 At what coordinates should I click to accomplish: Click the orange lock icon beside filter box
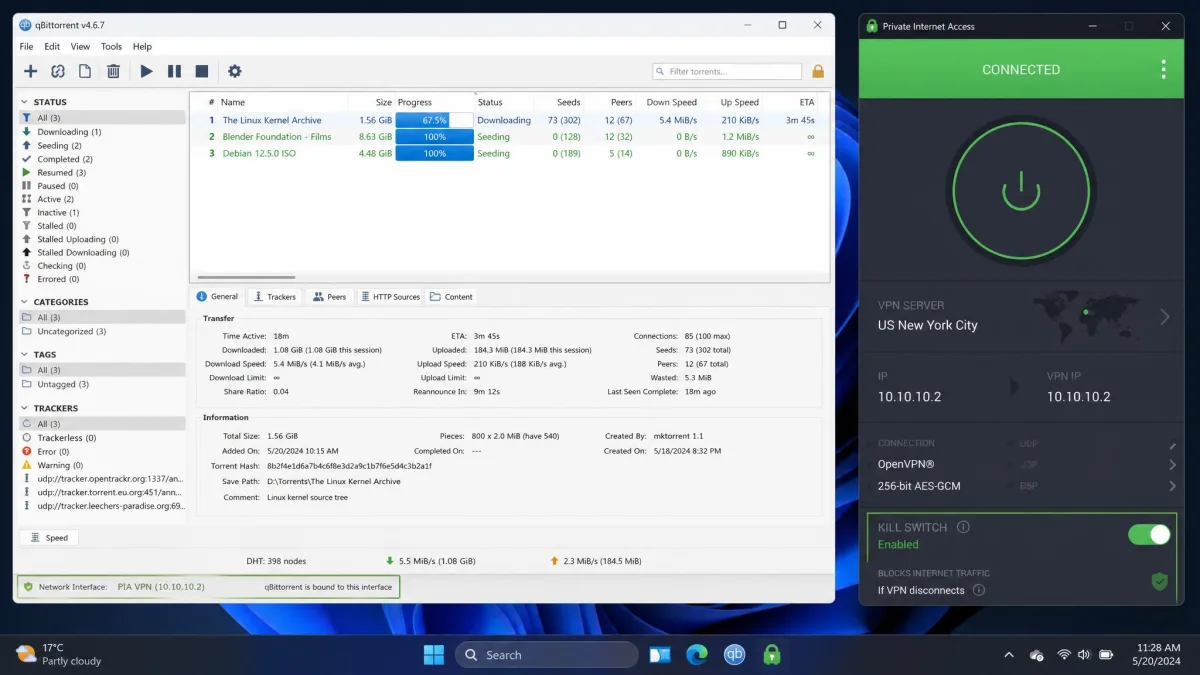818,71
